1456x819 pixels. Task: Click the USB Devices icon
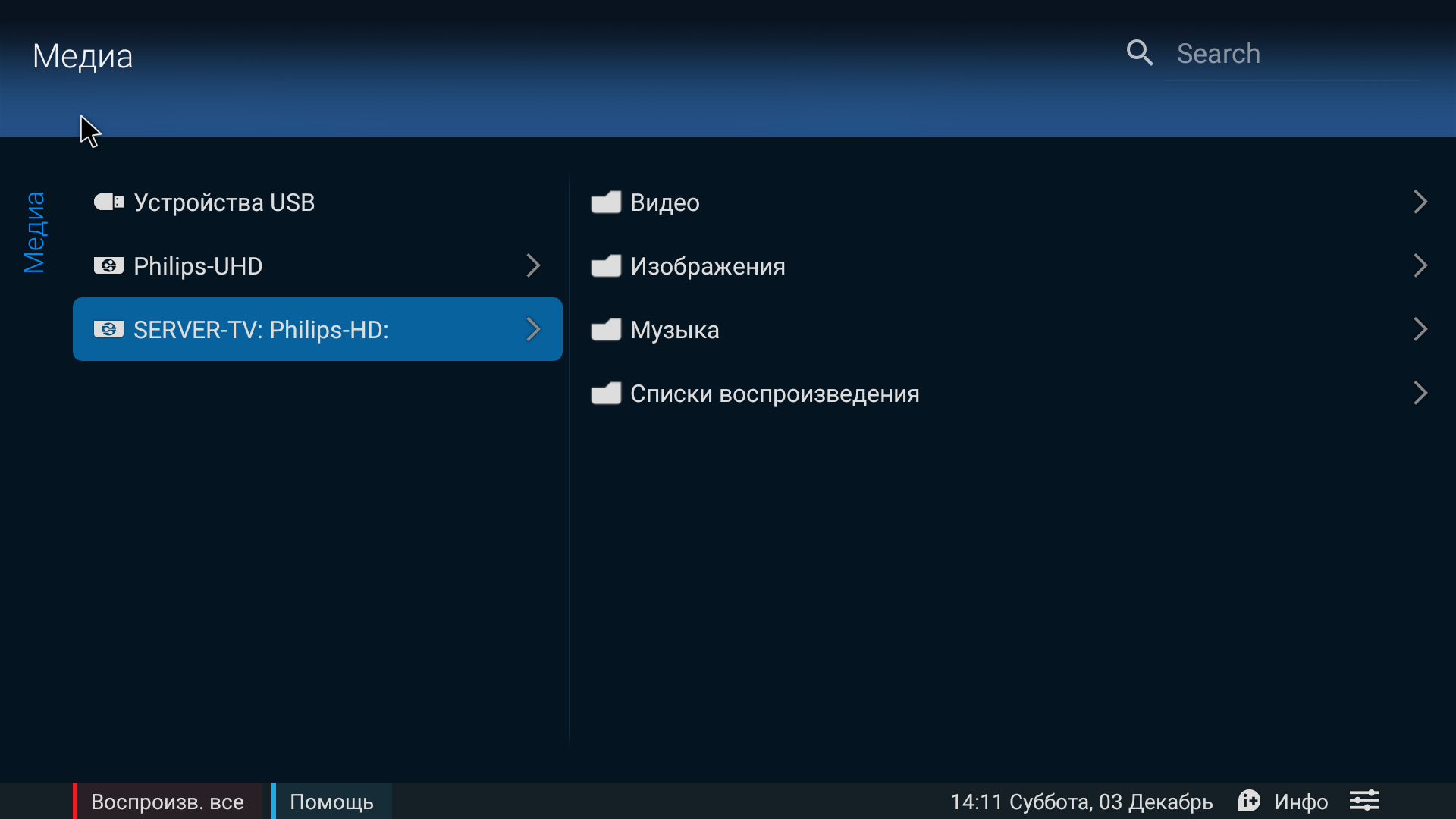coord(107,202)
